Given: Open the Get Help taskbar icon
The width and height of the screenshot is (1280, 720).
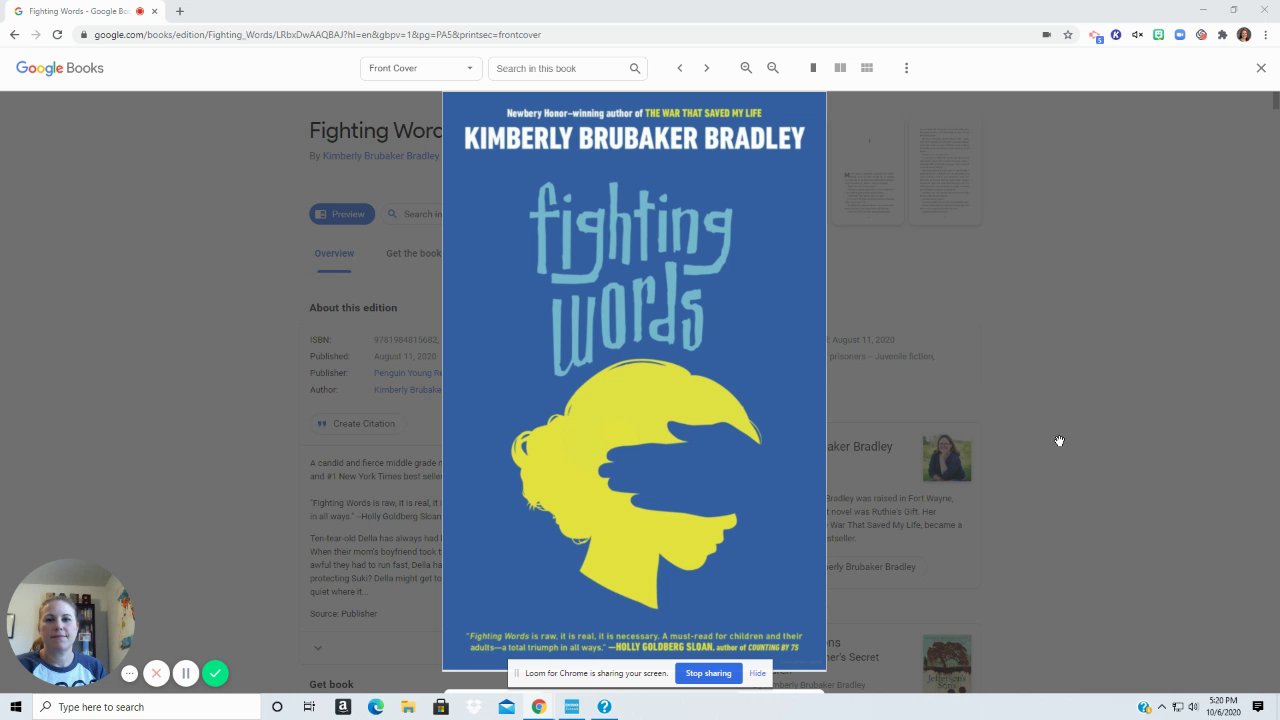Looking at the screenshot, I should [x=604, y=707].
